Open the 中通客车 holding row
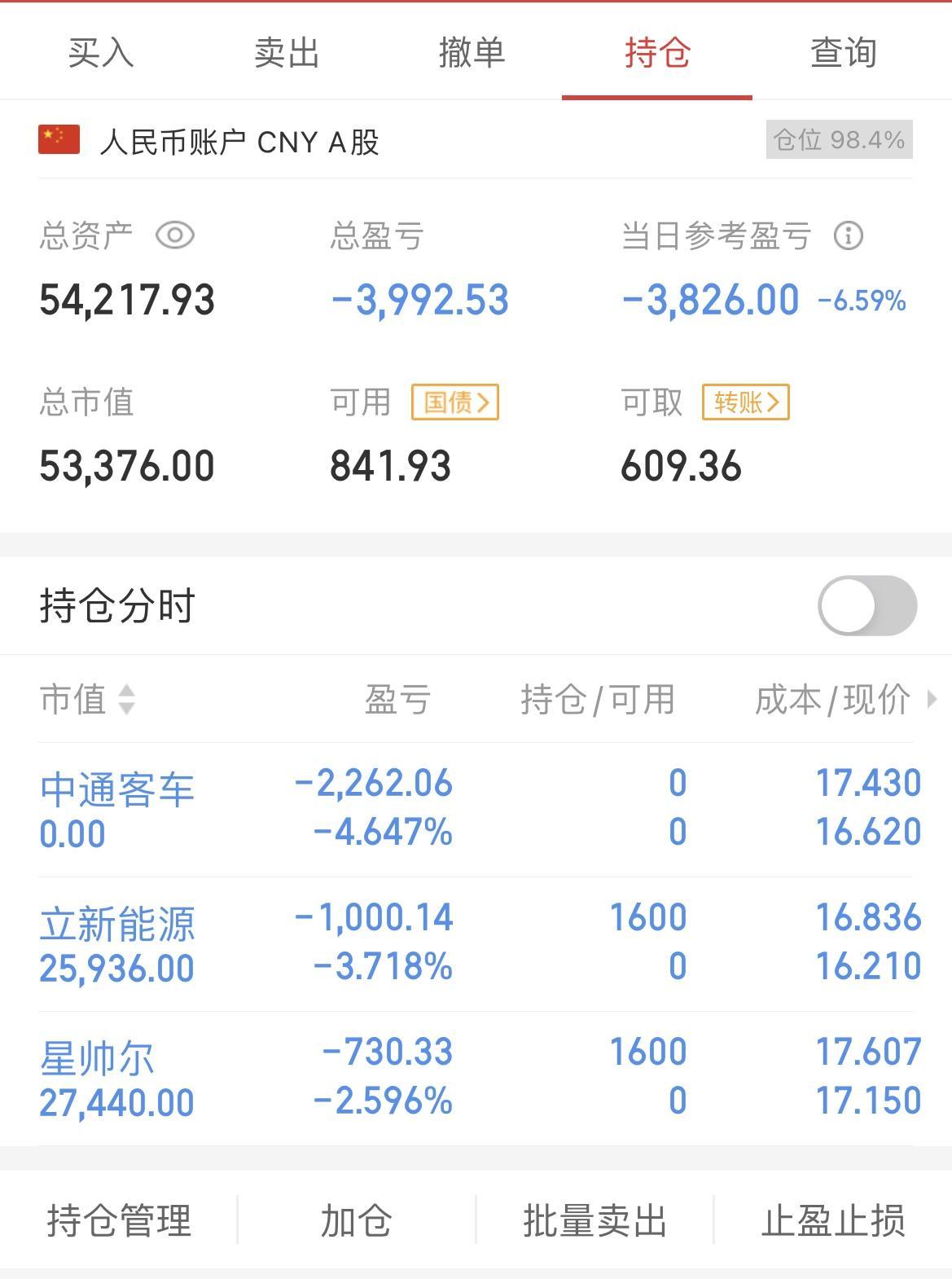 click(476, 810)
